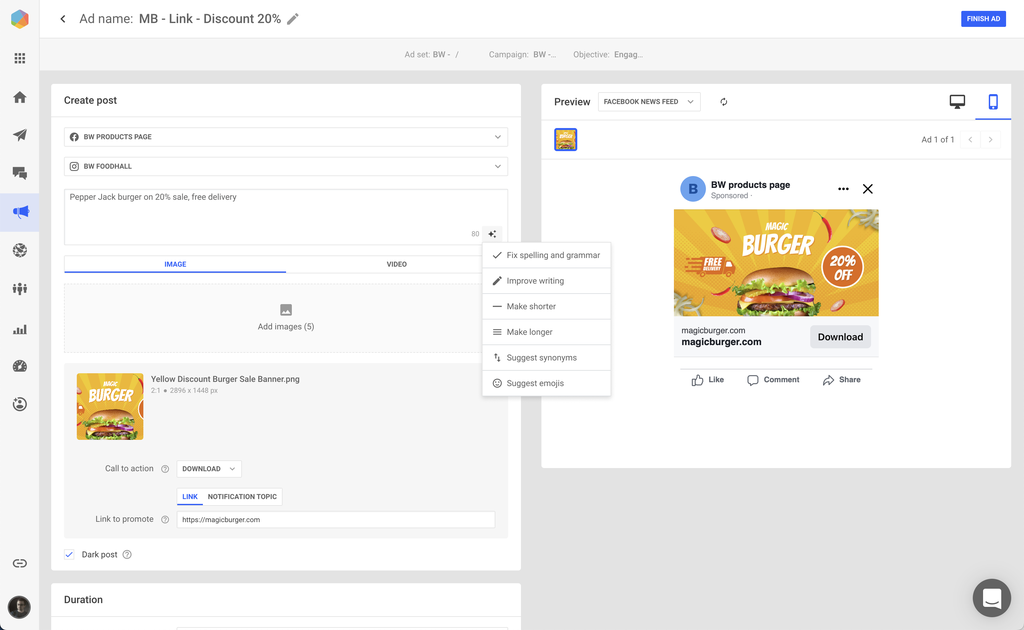Go back using the left arrow icon
The width and height of the screenshot is (1024, 630).
[x=63, y=19]
